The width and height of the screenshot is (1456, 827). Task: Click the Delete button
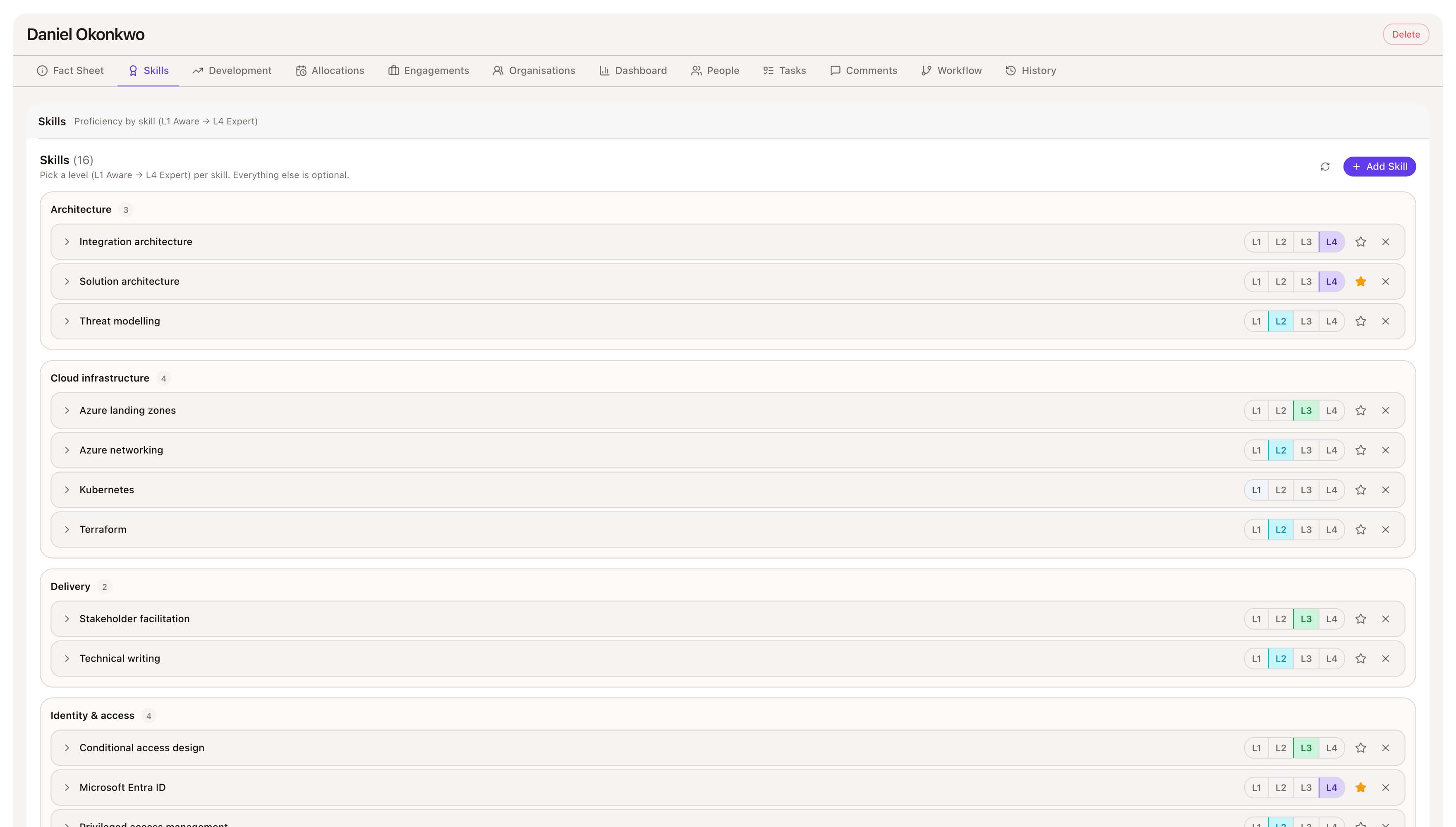click(1406, 35)
